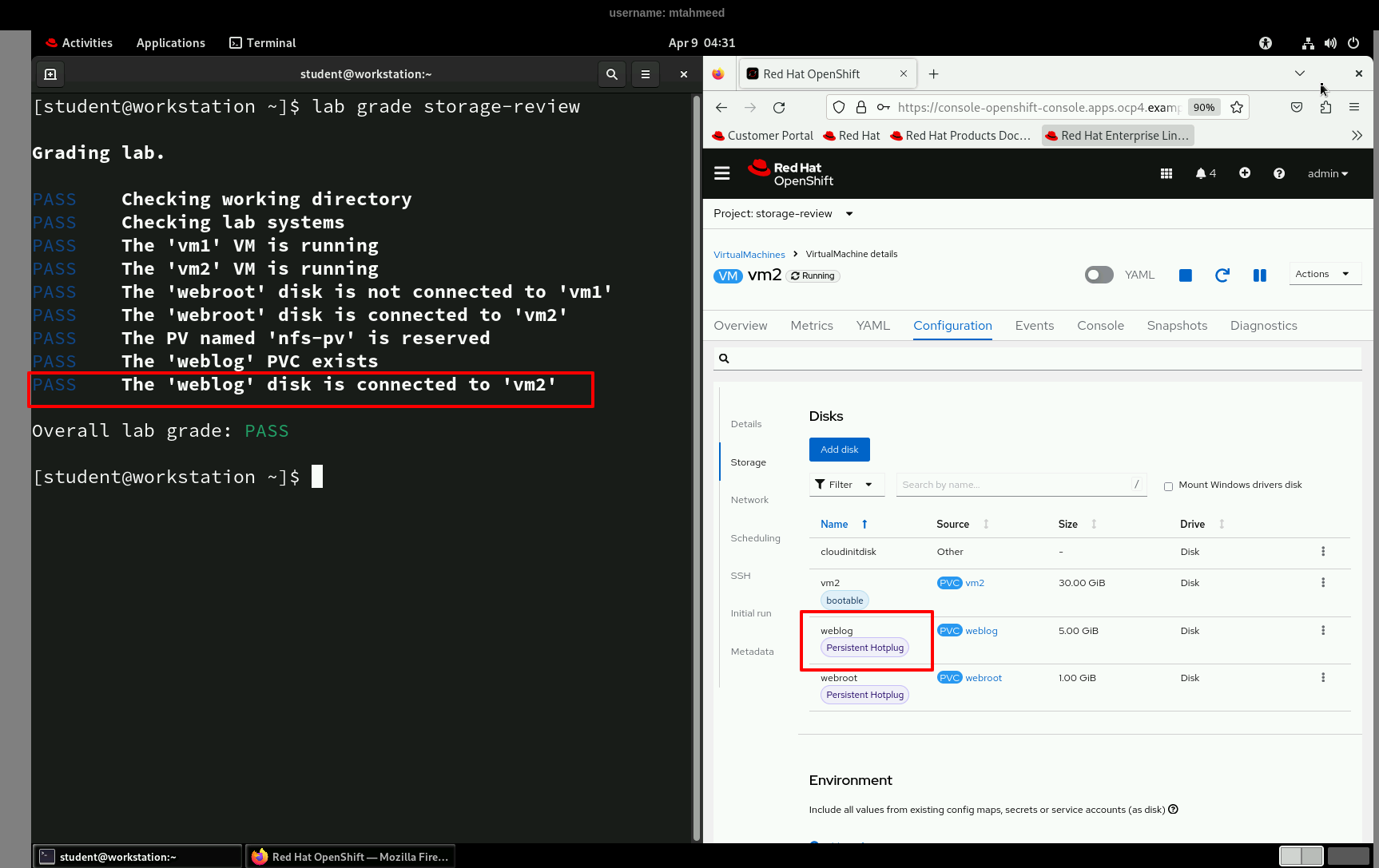Image resolution: width=1379 pixels, height=868 pixels.
Task: Open new terminal tab icon
Action: click(50, 74)
